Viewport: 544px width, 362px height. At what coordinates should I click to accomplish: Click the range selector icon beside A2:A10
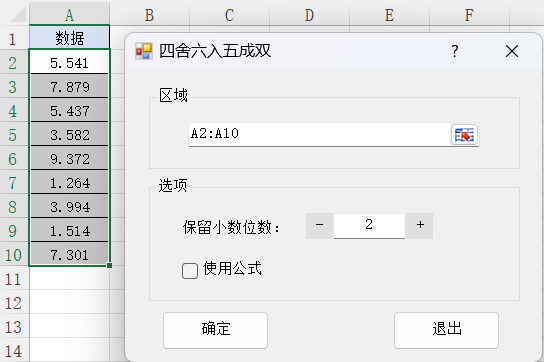tap(464, 135)
